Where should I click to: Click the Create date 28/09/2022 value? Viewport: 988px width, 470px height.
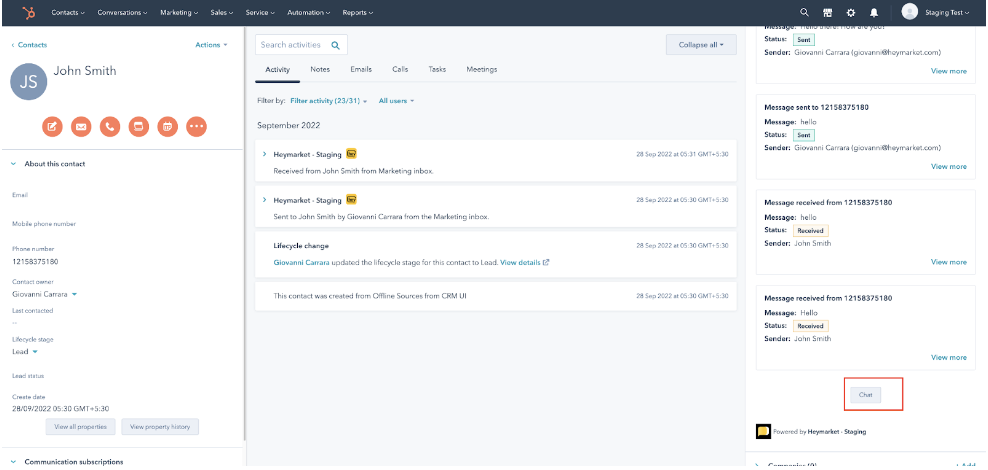pyautogui.click(x=60, y=408)
